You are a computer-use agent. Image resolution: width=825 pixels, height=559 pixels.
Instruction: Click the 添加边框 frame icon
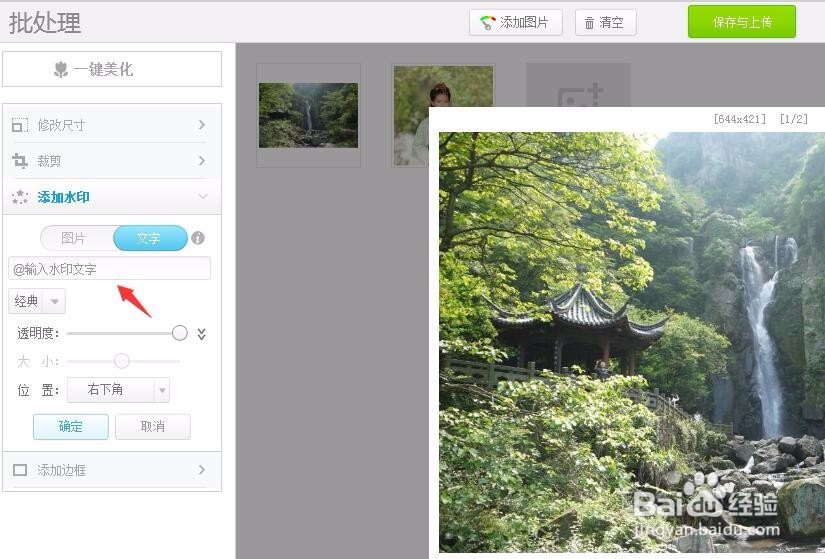click(x=20, y=470)
